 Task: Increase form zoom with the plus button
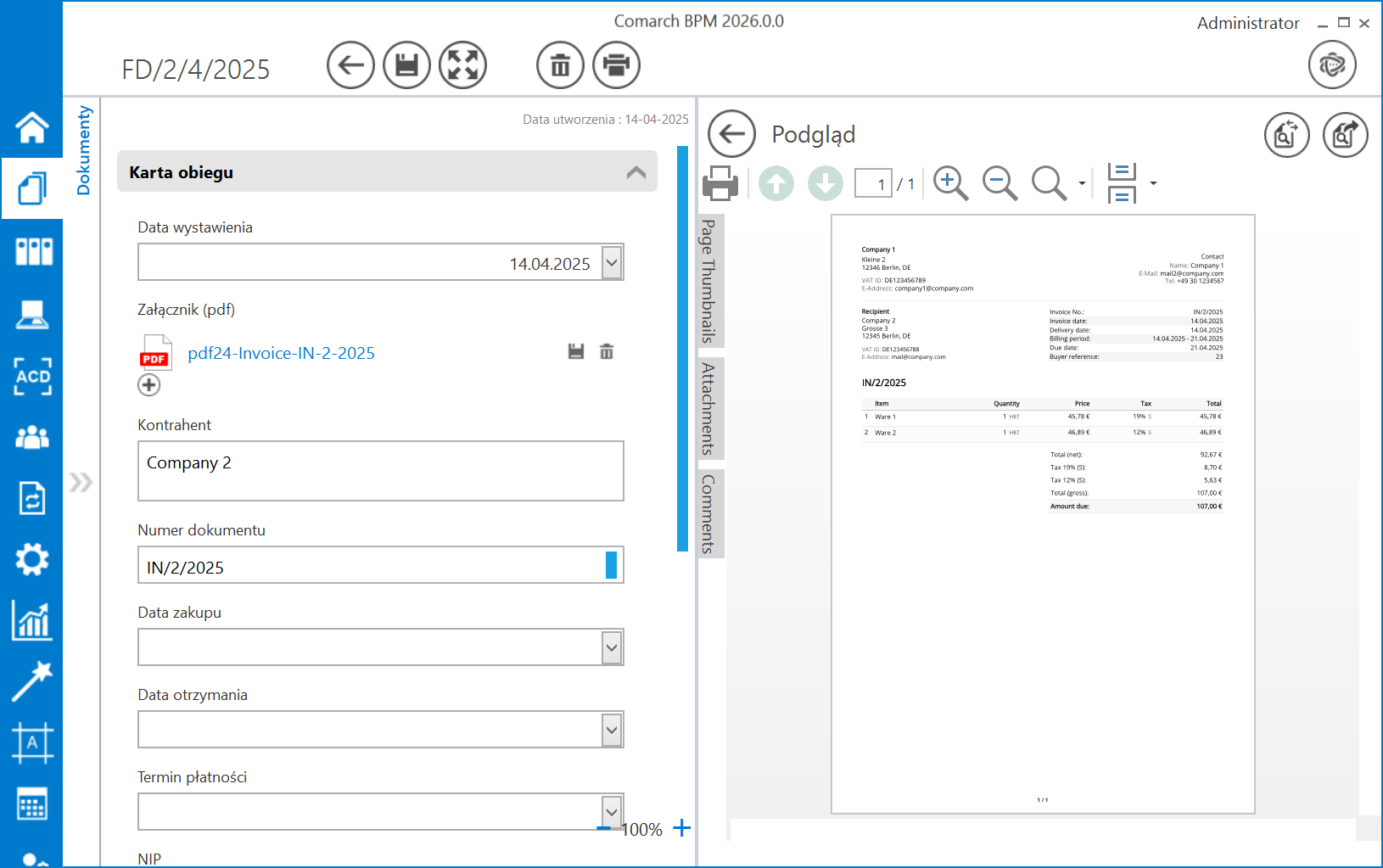[681, 828]
